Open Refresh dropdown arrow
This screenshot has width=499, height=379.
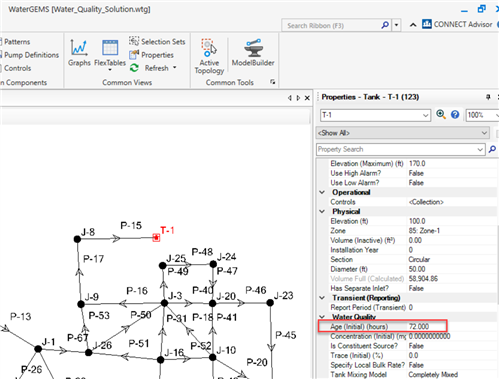(x=174, y=68)
